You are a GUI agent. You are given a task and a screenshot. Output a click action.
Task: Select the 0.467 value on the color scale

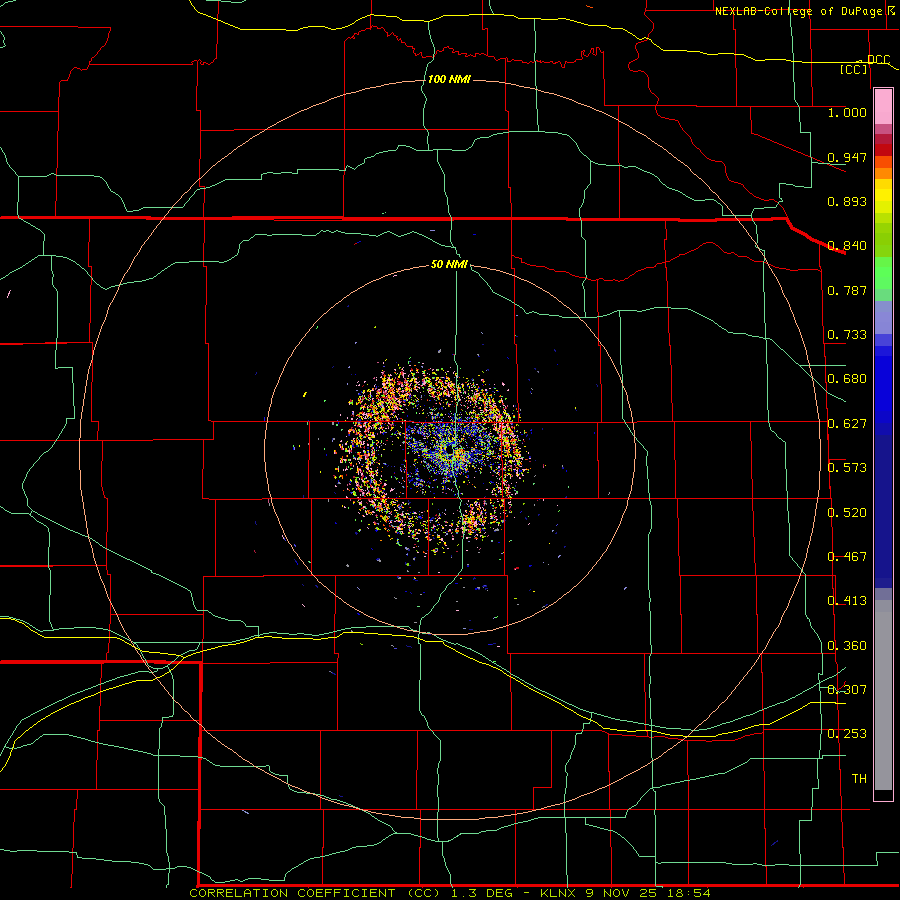click(x=847, y=557)
